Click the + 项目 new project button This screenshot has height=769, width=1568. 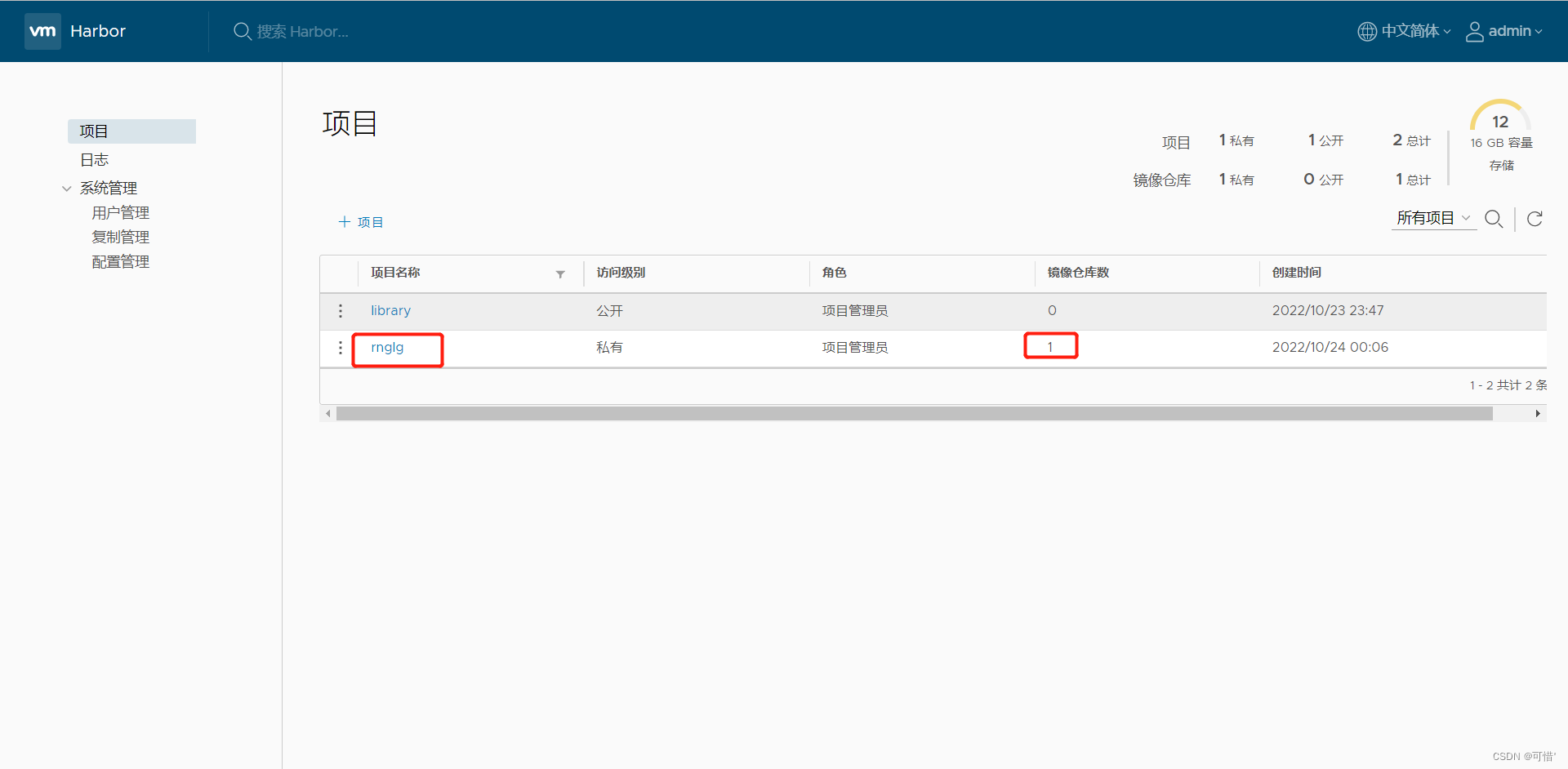(x=361, y=222)
